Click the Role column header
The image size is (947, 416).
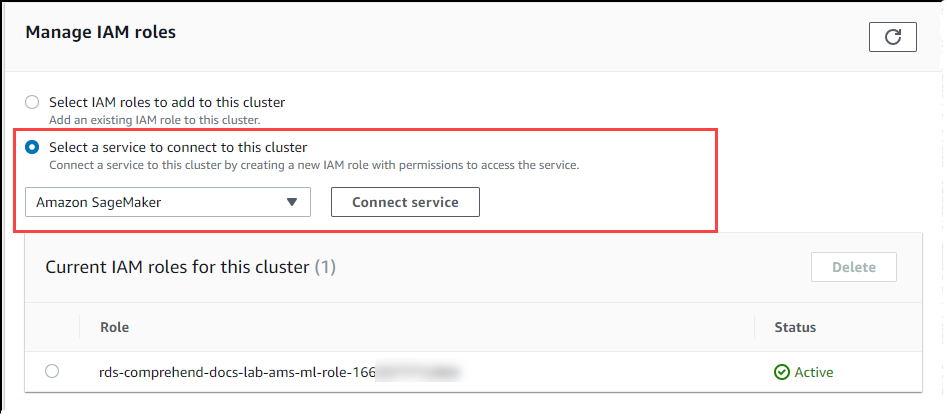tap(114, 327)
